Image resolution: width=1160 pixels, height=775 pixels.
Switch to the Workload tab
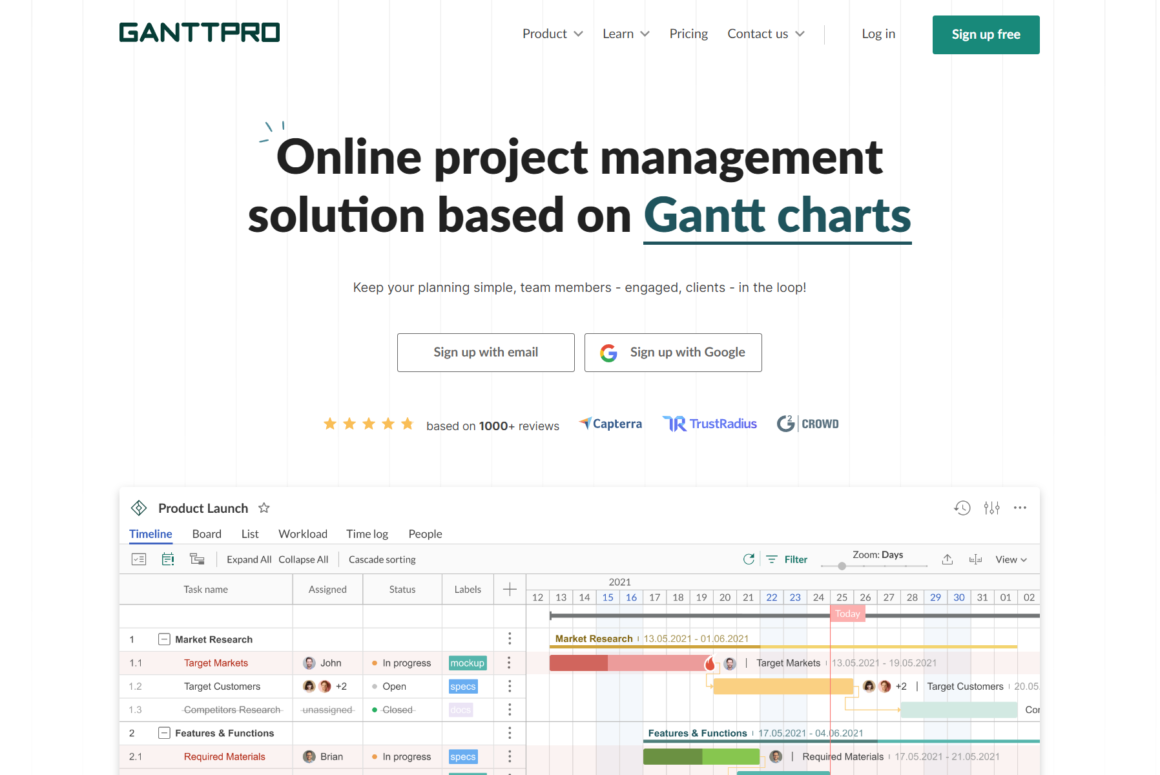tap(303, 534)
